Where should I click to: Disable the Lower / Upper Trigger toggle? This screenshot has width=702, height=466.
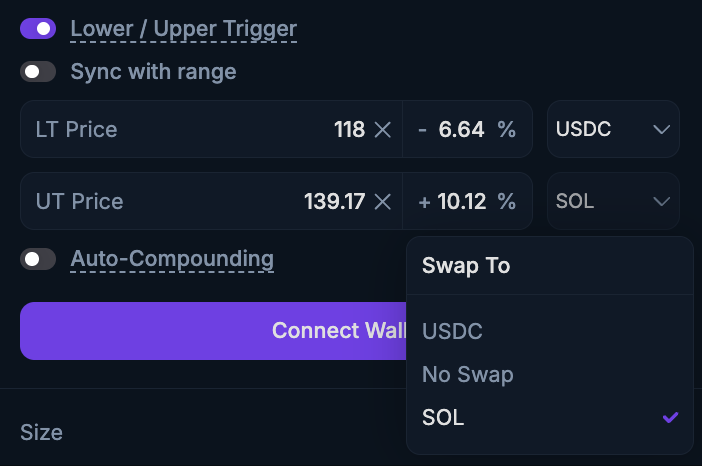tap(38, 29)
